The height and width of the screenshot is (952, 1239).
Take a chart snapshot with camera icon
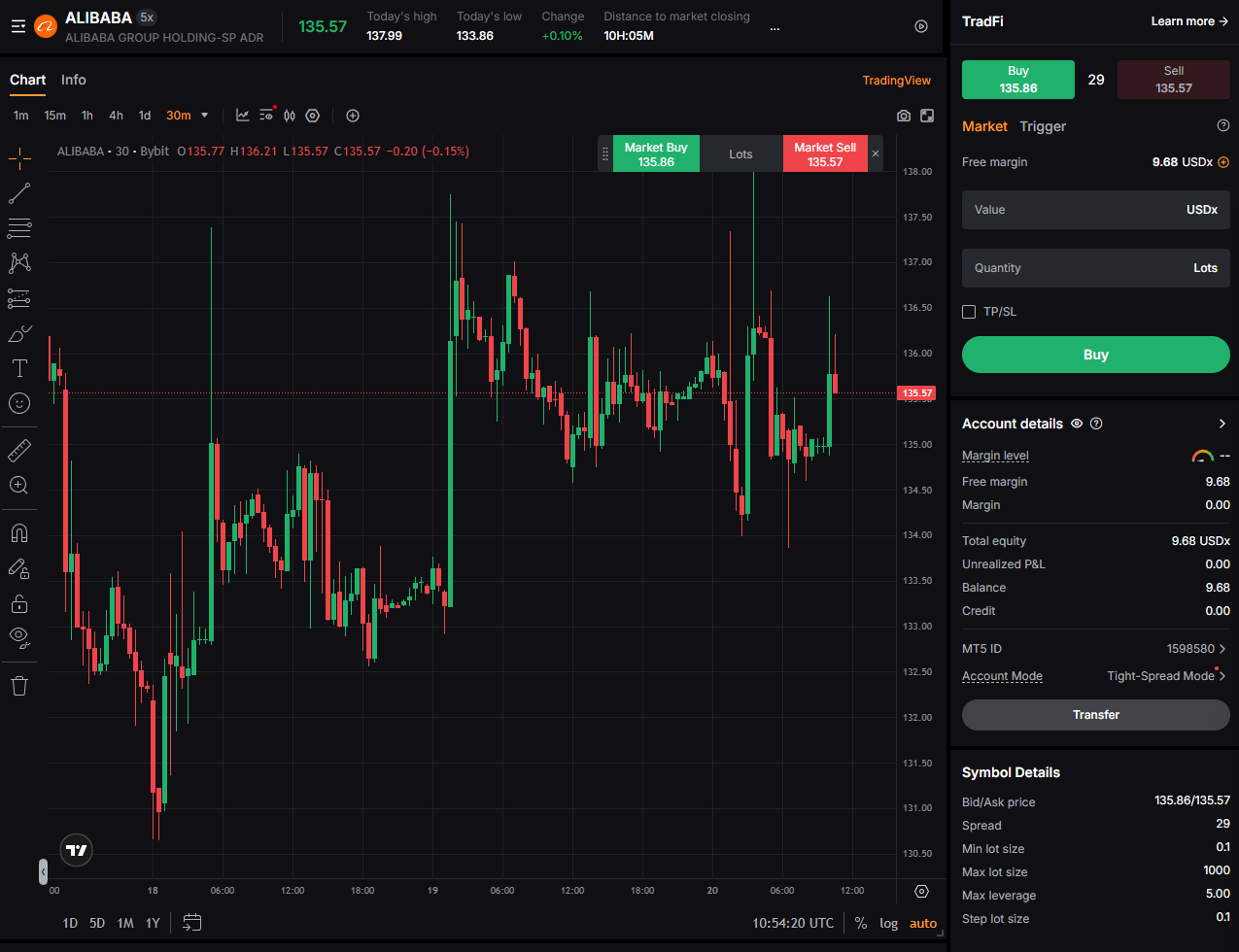[904, 116]
